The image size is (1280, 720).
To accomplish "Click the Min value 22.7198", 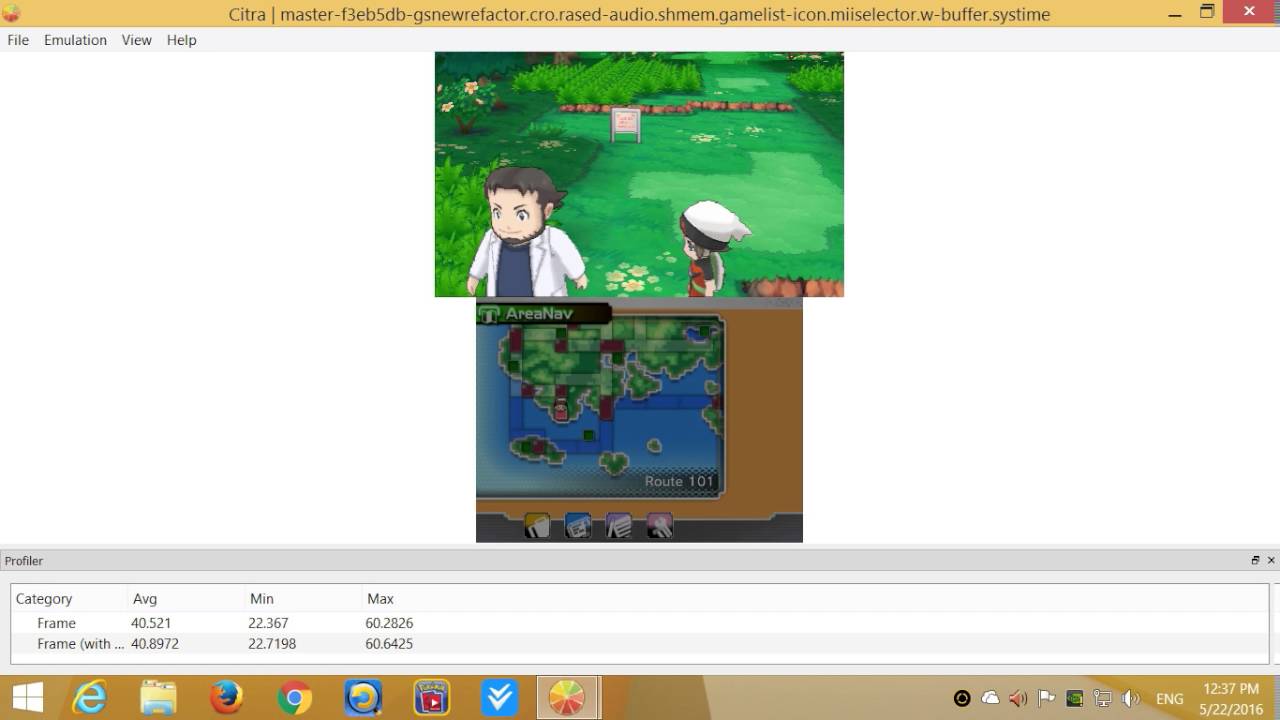I will click(272, 644).
